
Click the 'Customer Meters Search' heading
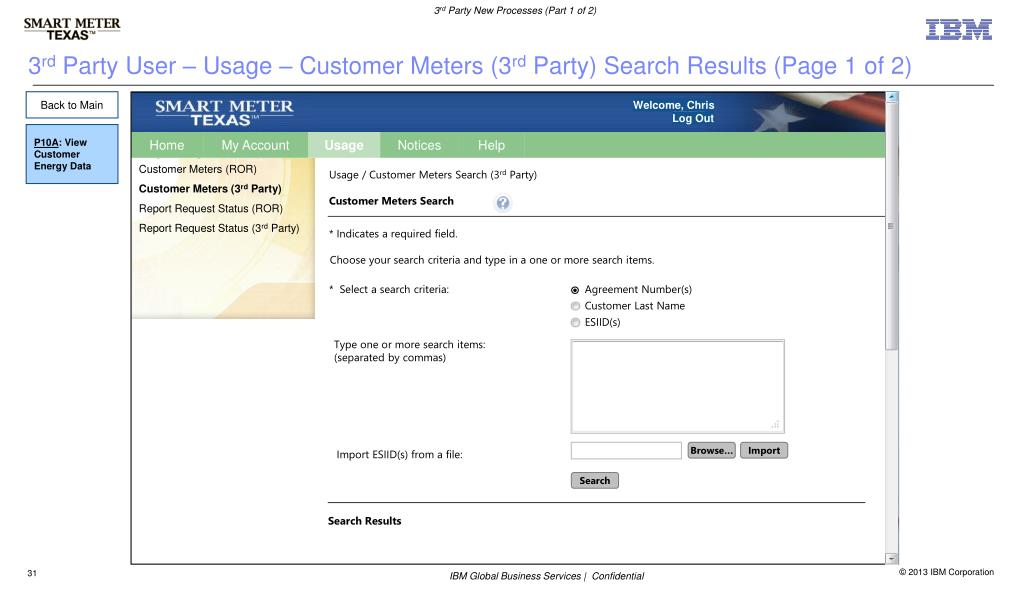pyautogui.click(x=391, y=201)
